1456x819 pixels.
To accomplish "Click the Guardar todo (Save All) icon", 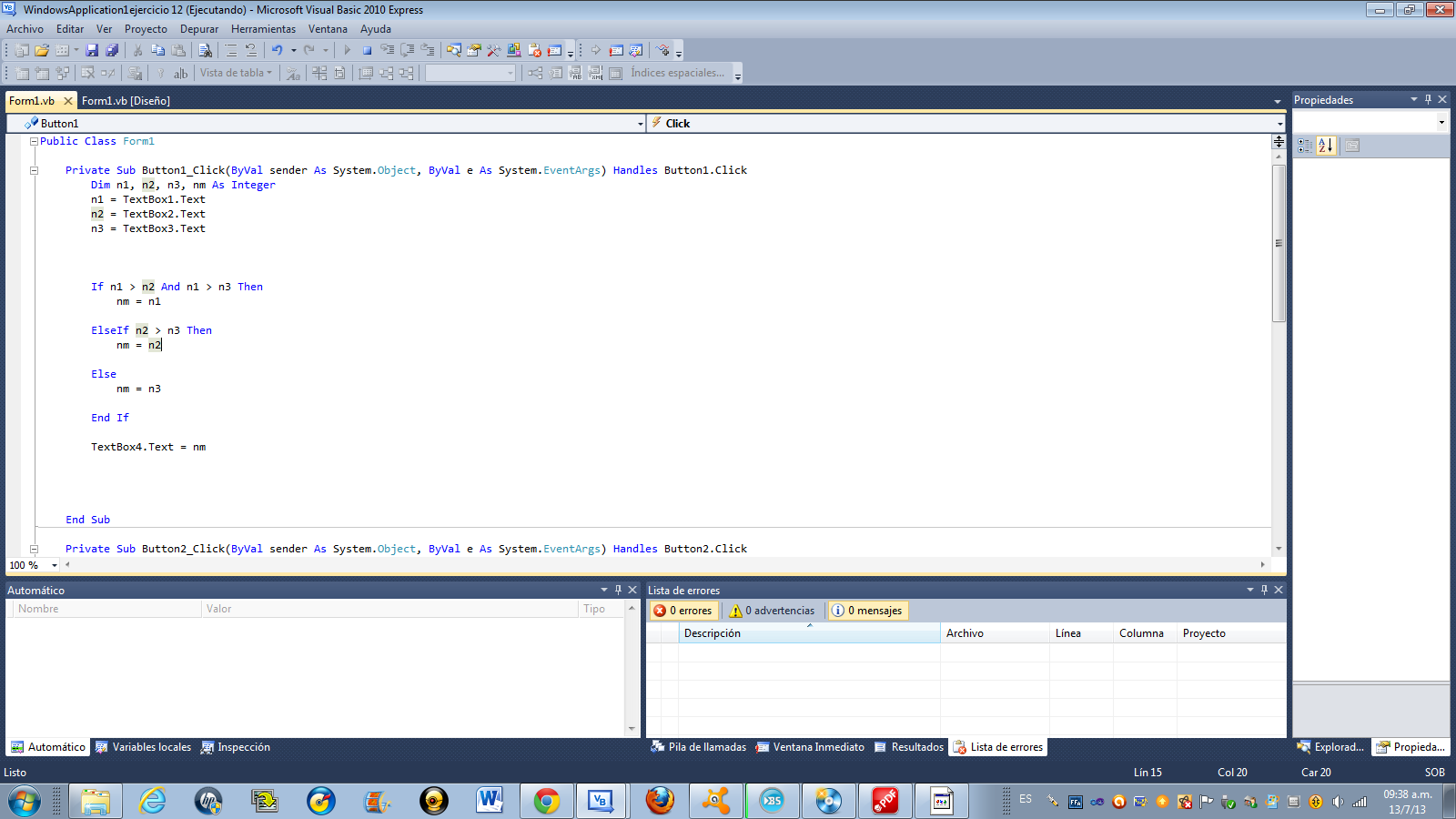I will click(x=113, y=50).
